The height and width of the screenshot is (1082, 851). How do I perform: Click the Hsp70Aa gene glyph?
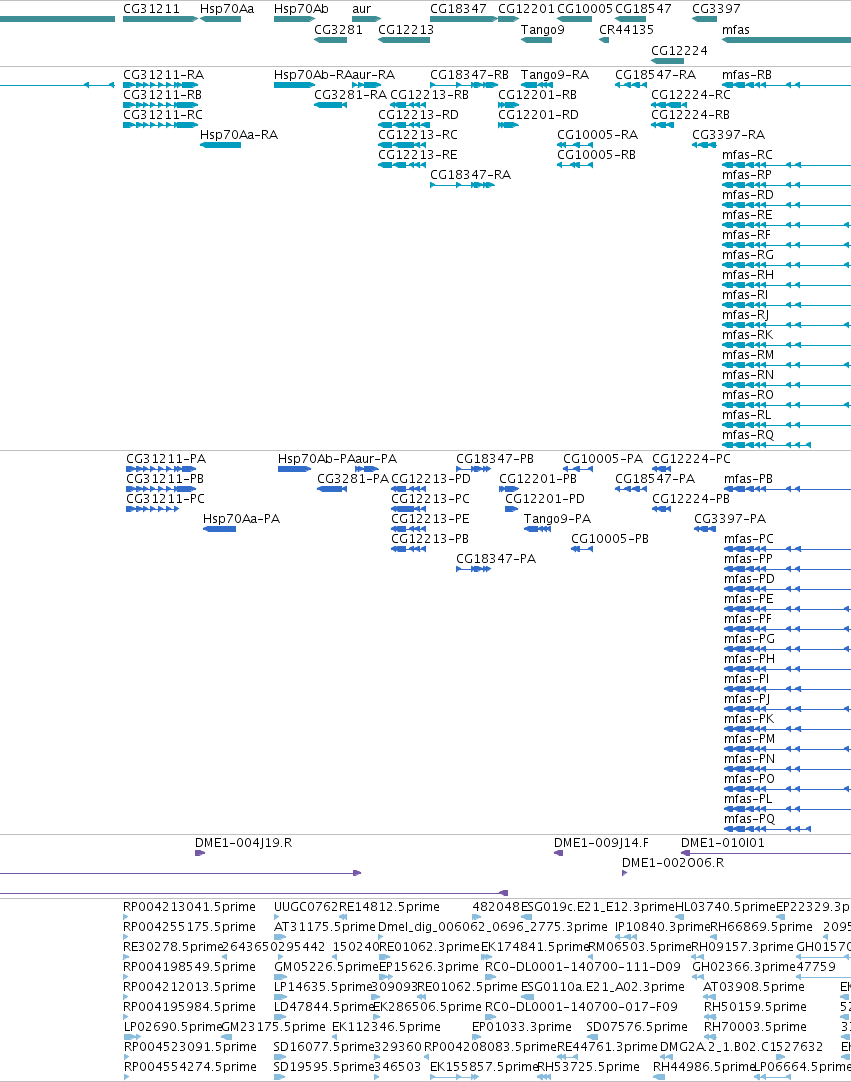(x=220, y=19)
